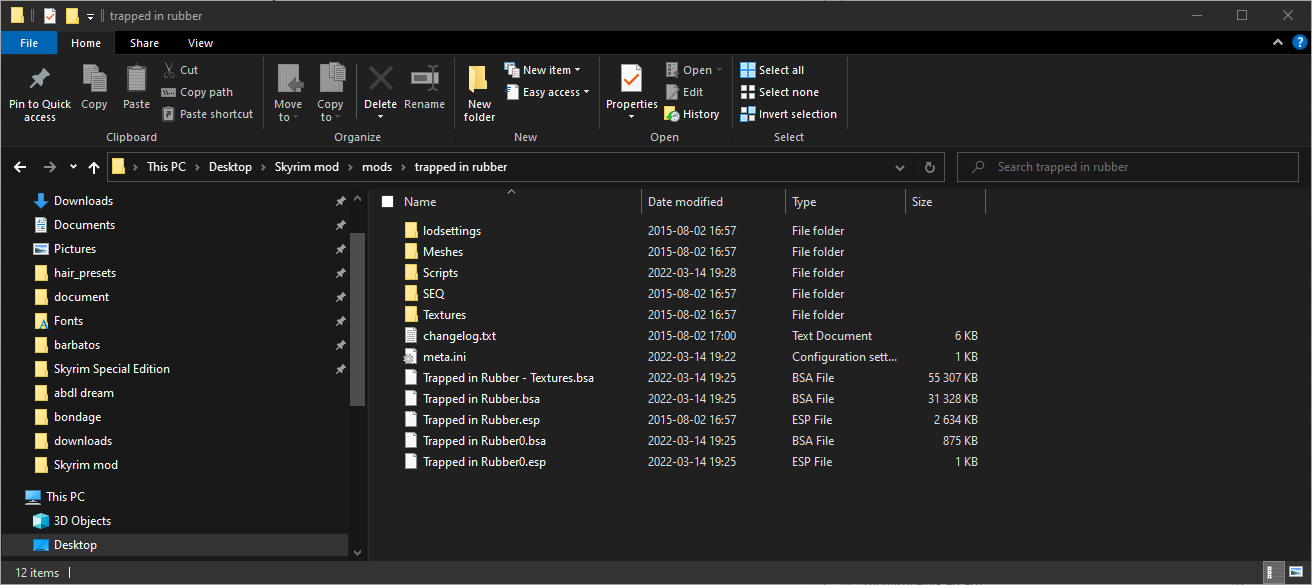
Task: Collapse the ribbon with chevron
Action: [1278, 43]
